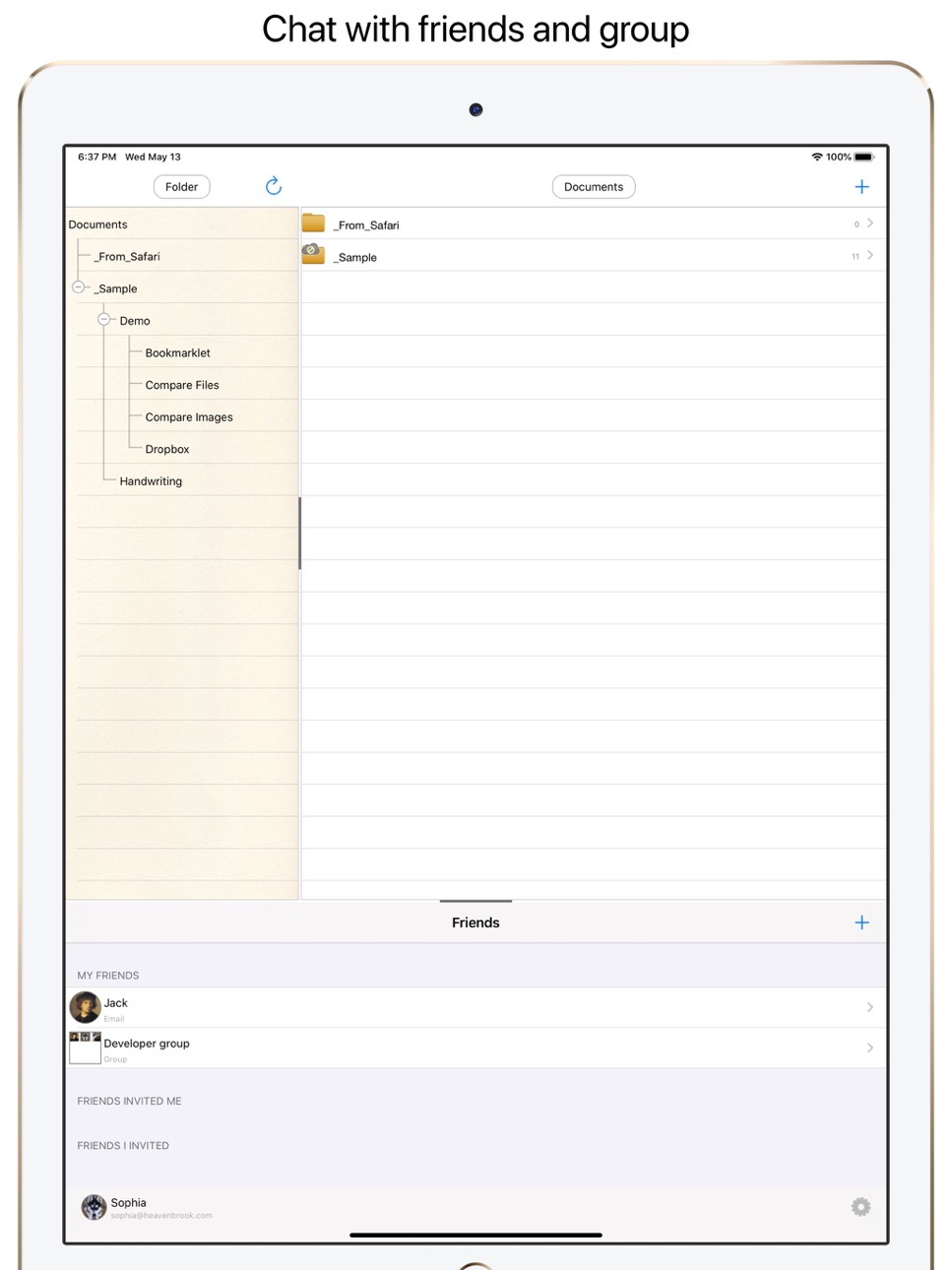The image size is (952, 1270).
Task: Open settings gear icon beside Sophia
Action: [x=860, y=1207]
